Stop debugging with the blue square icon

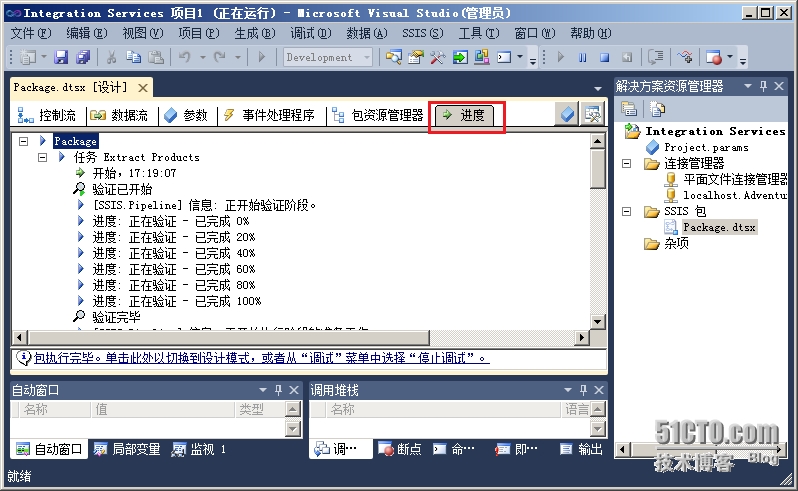[604, 57]
